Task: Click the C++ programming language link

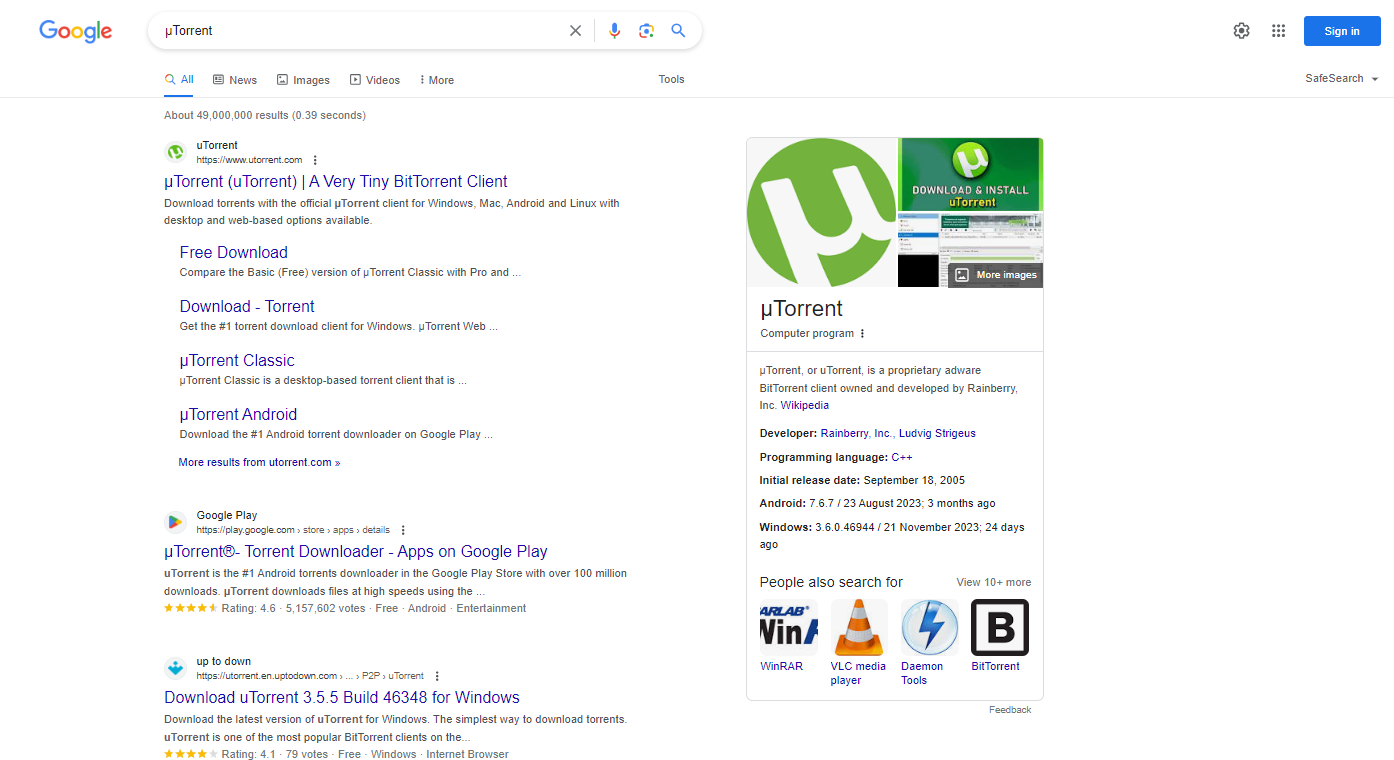Action: [x=902, y=458]
